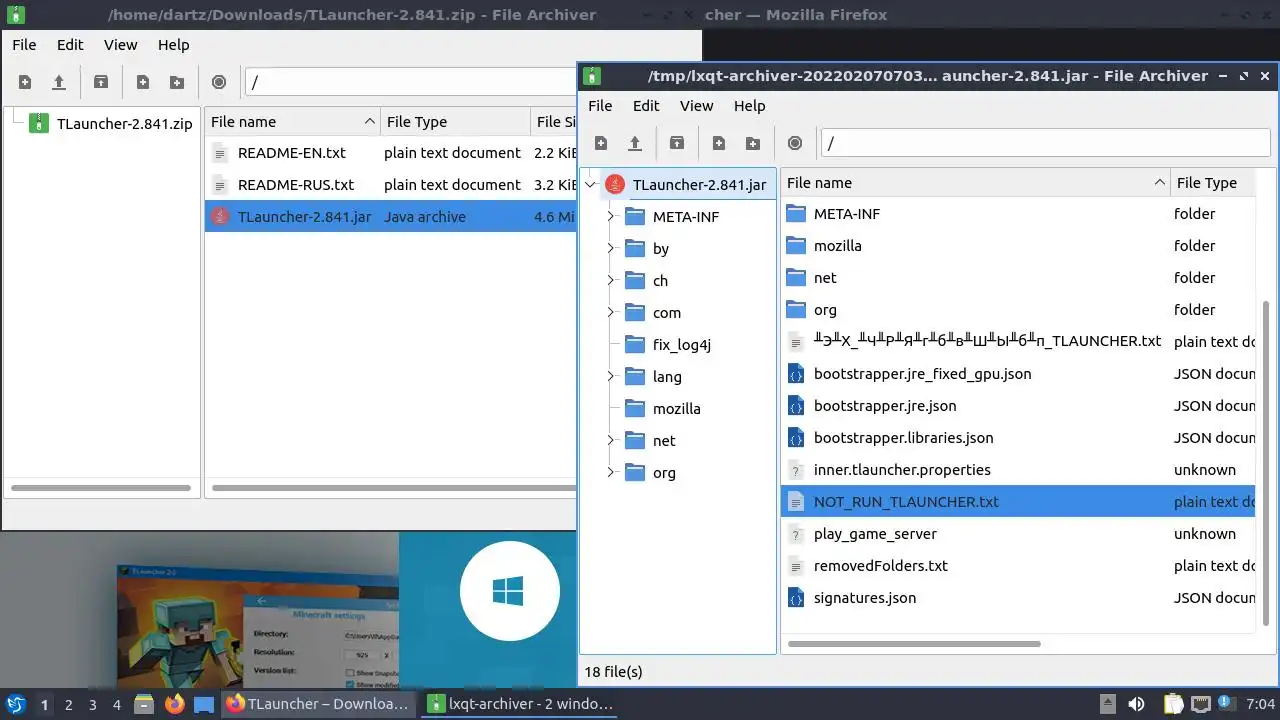1280x720 pixels.
Task: Switch to virtual desktop 2
Action: [x=68, y=705]
